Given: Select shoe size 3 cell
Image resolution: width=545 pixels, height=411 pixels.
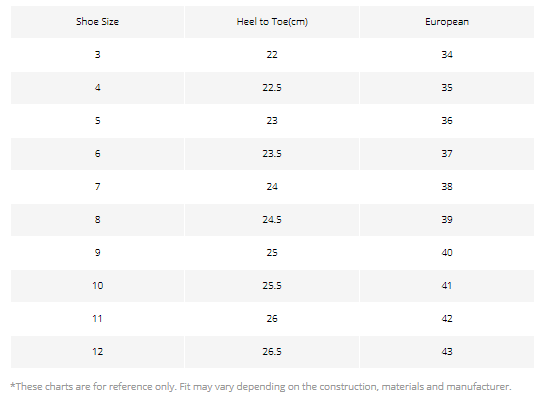Looking at the screenshot, I should pyautogui.click(x=97, y=55).
